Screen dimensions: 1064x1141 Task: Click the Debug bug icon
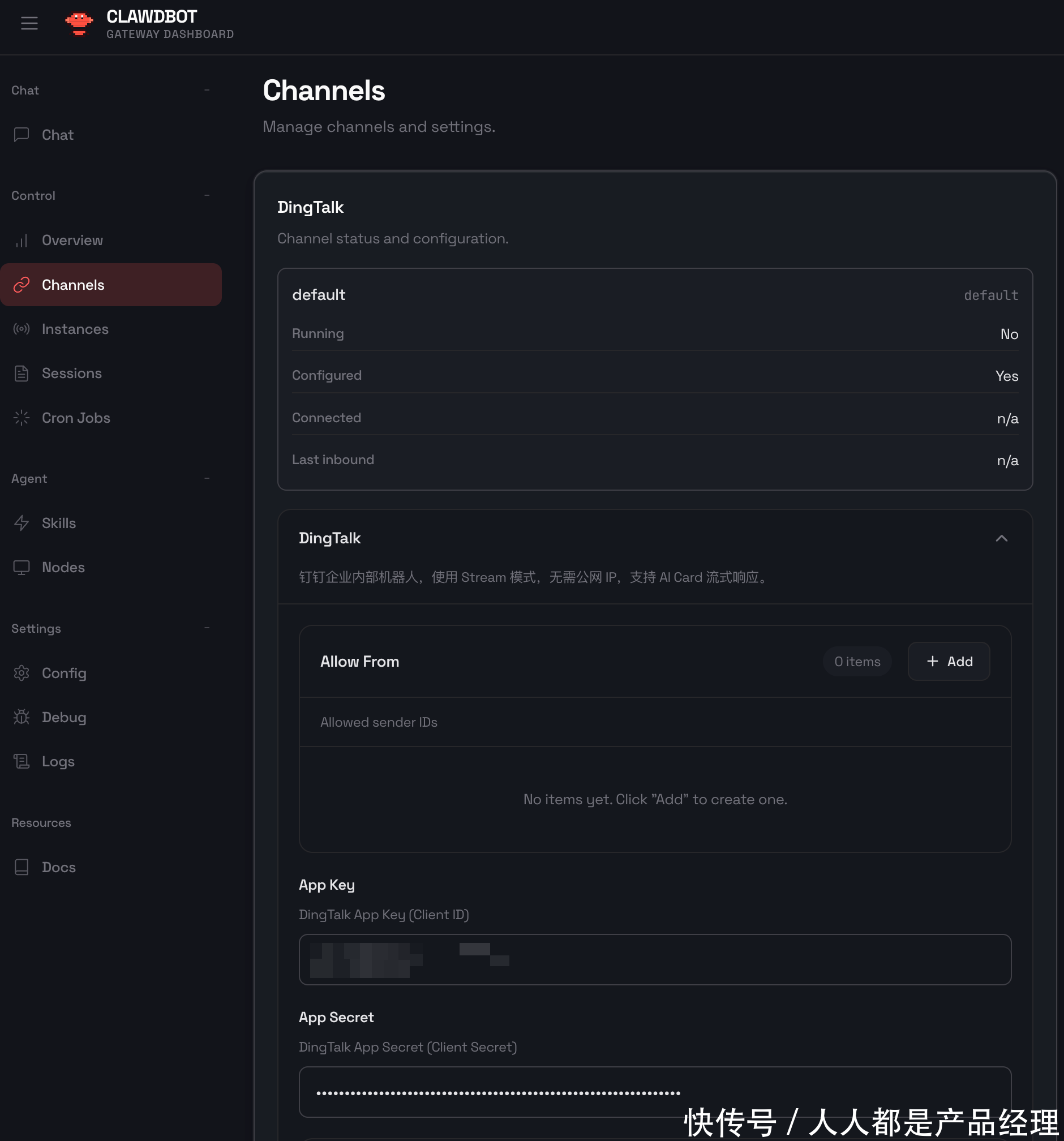(x=22, y=717)
